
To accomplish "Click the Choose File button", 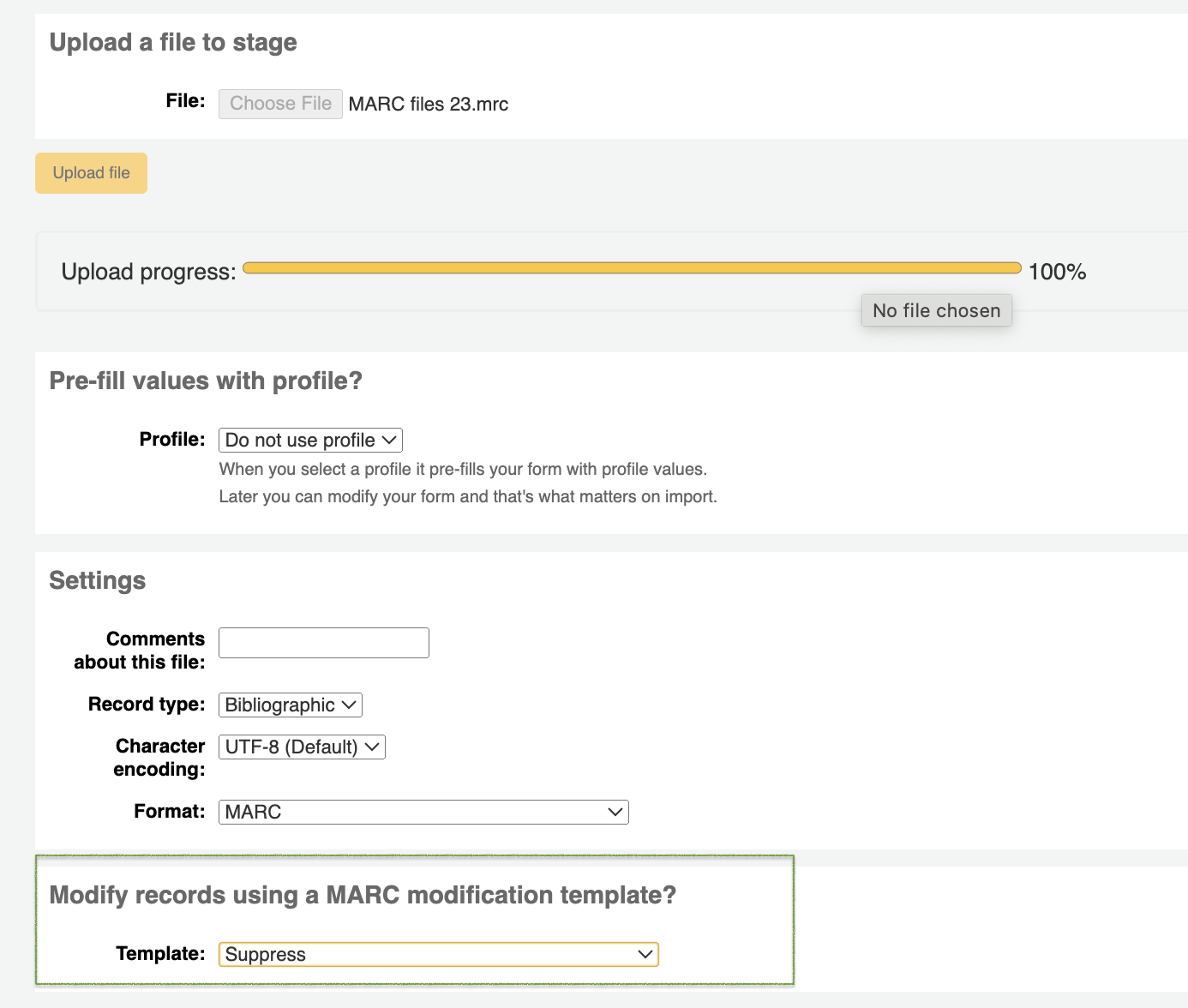I will coord(280,104).
